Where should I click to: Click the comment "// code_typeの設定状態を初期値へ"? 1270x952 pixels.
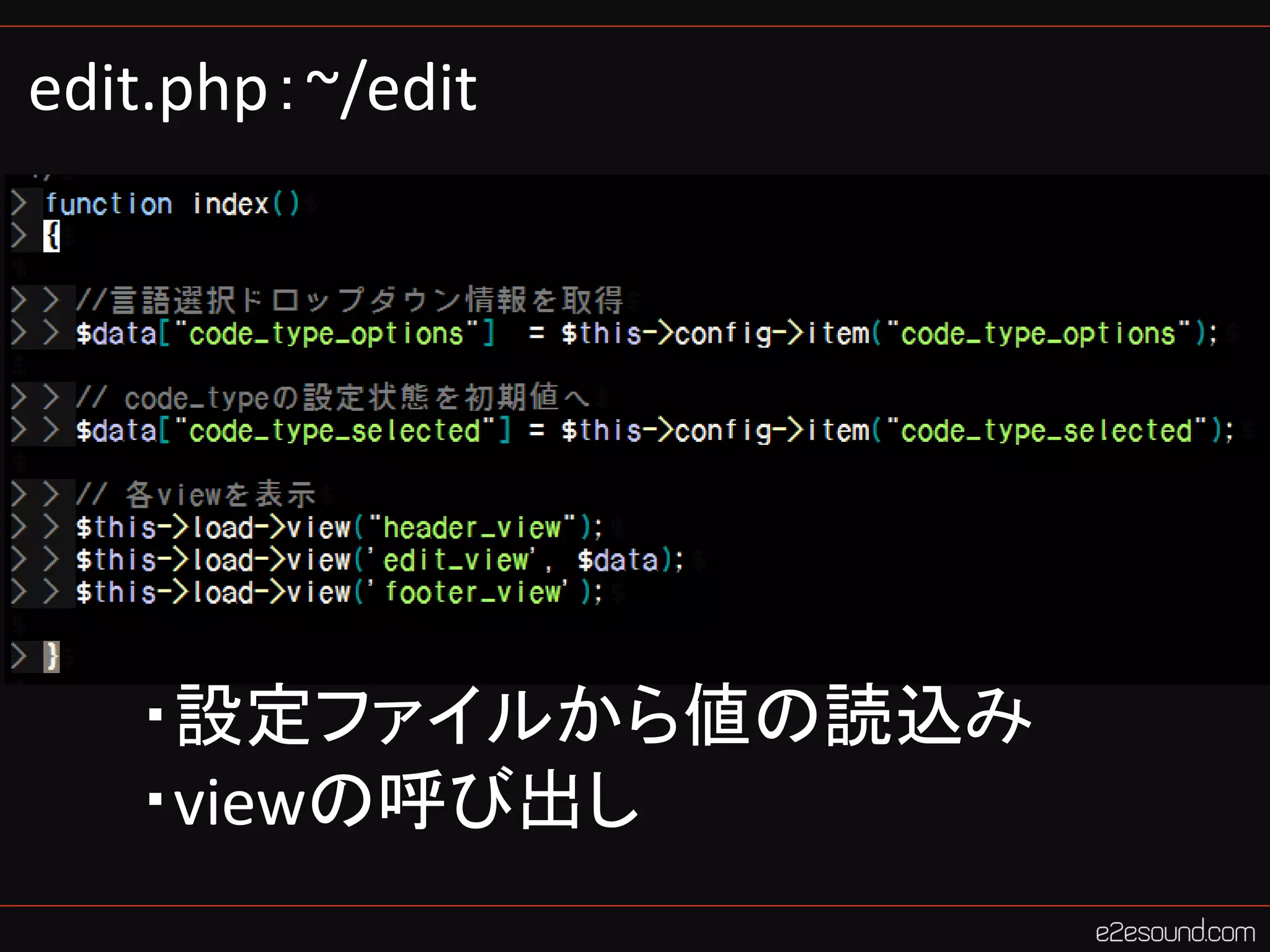333,397
